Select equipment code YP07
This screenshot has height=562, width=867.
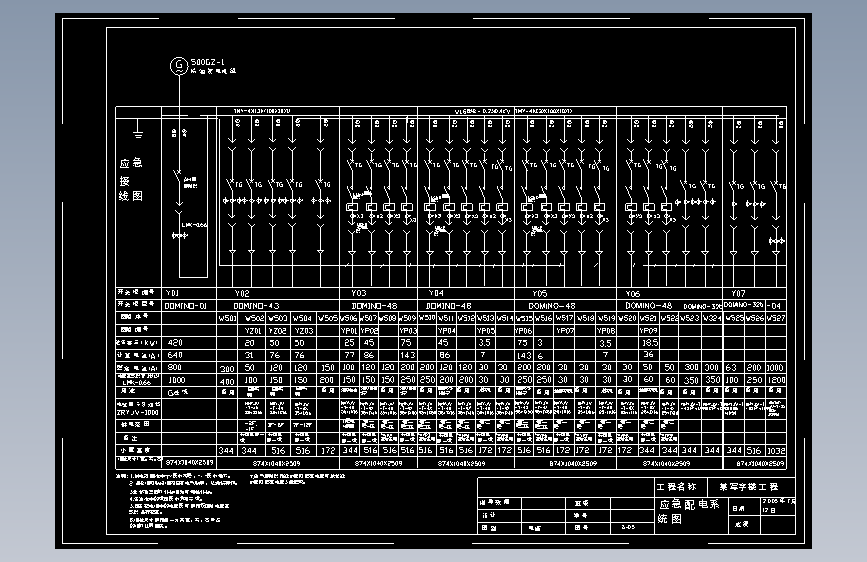565,331
